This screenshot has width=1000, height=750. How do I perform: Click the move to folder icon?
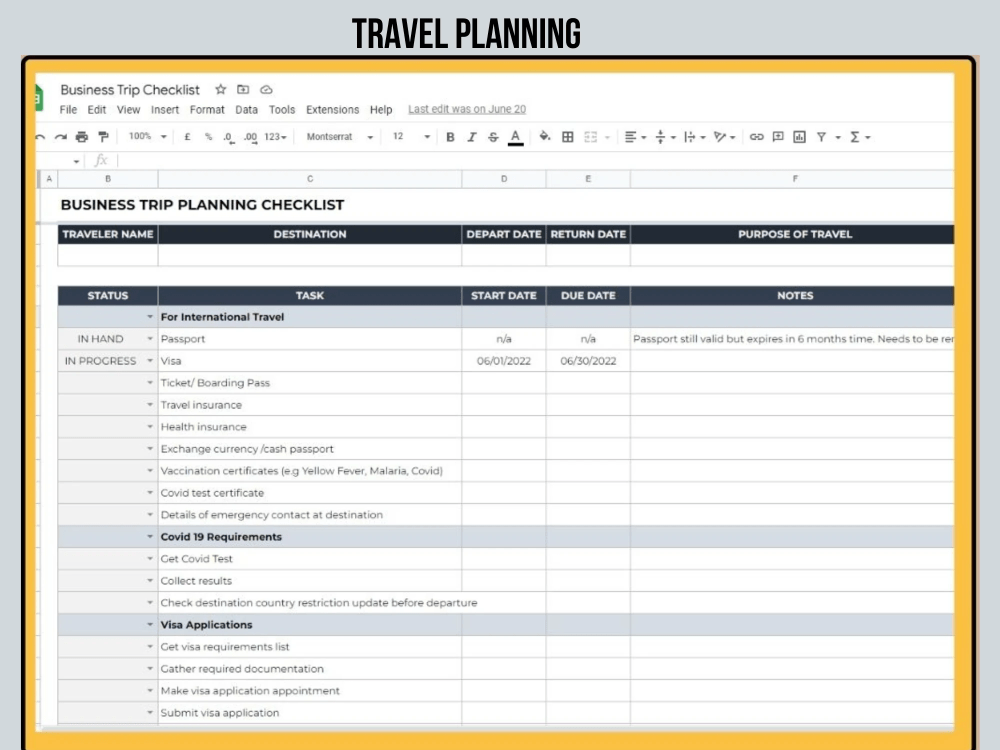[x=243, y=89]
